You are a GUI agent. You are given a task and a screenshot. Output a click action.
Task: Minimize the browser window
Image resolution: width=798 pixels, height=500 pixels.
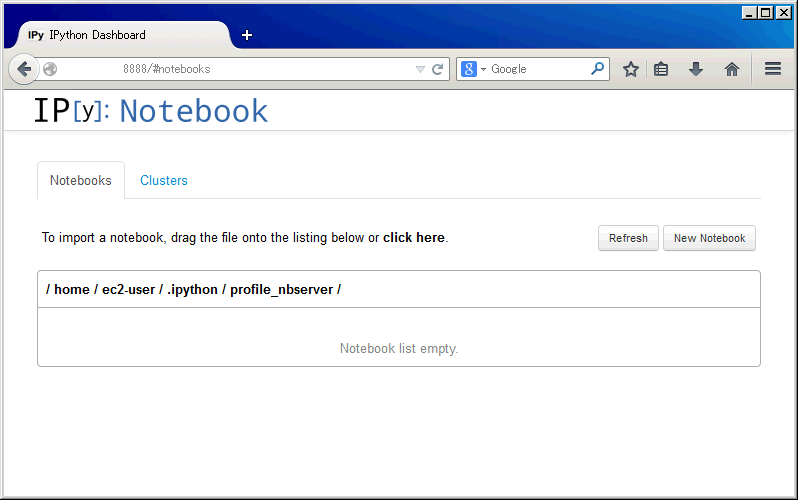click(748, 13)
